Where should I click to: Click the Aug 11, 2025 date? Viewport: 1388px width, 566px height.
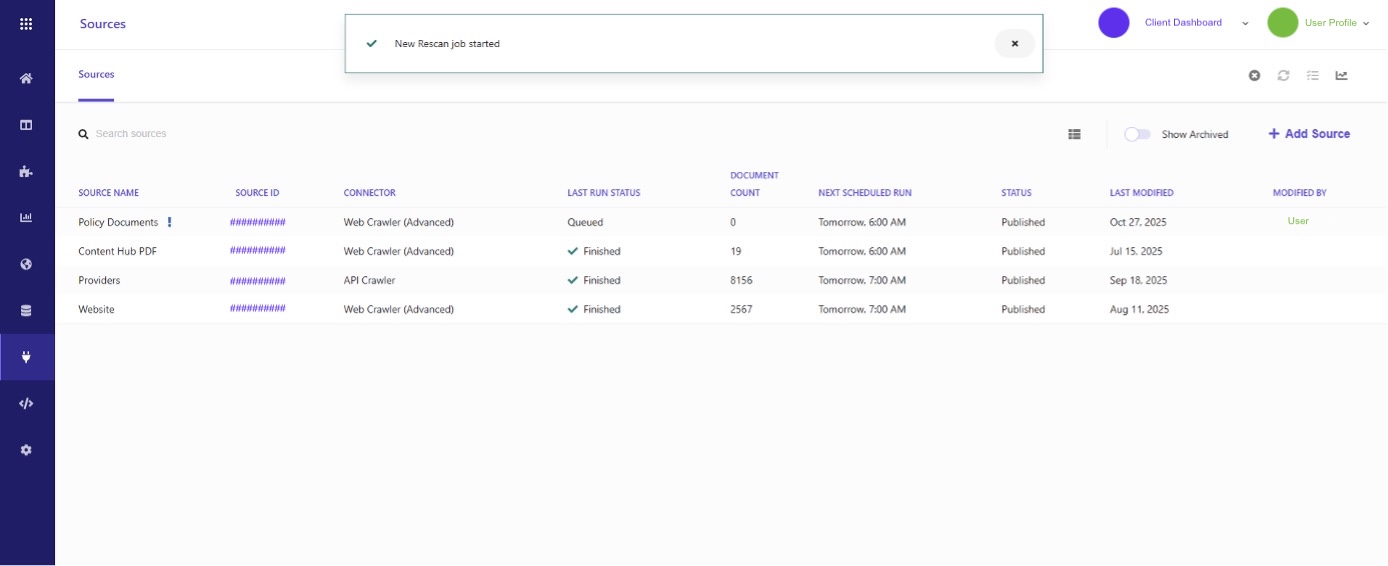tap(1139, 309)
